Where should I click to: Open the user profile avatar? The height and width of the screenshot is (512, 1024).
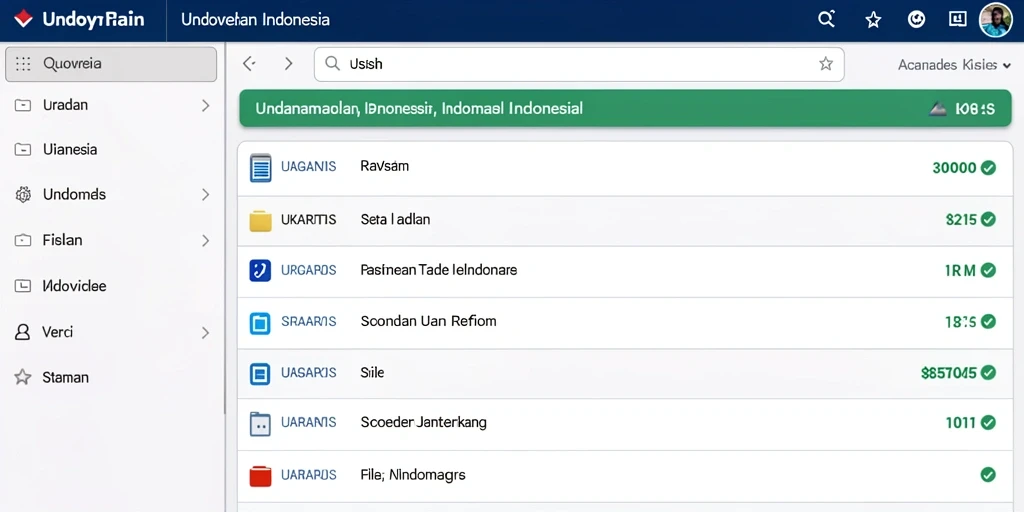[x=996, y=20]
